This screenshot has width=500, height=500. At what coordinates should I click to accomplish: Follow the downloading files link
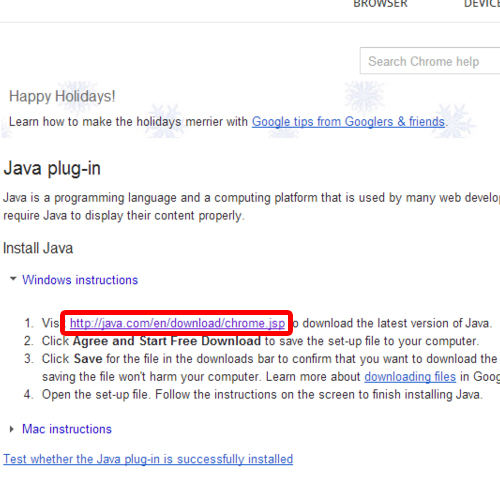coord(410,377)
